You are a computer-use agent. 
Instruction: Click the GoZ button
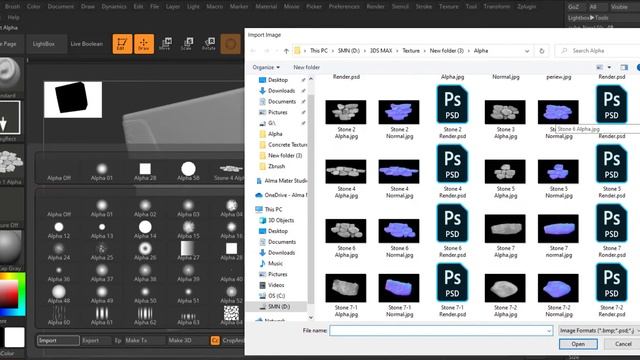[573, 7]
